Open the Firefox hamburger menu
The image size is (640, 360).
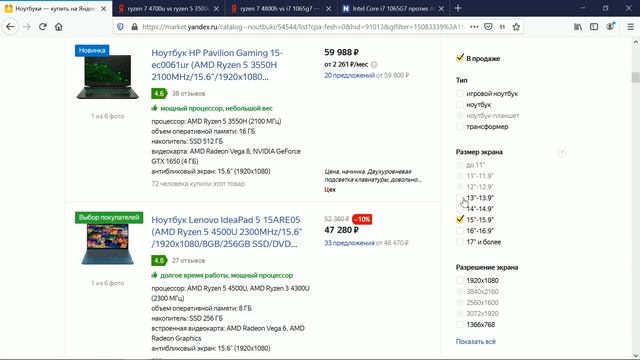point(631,27)
